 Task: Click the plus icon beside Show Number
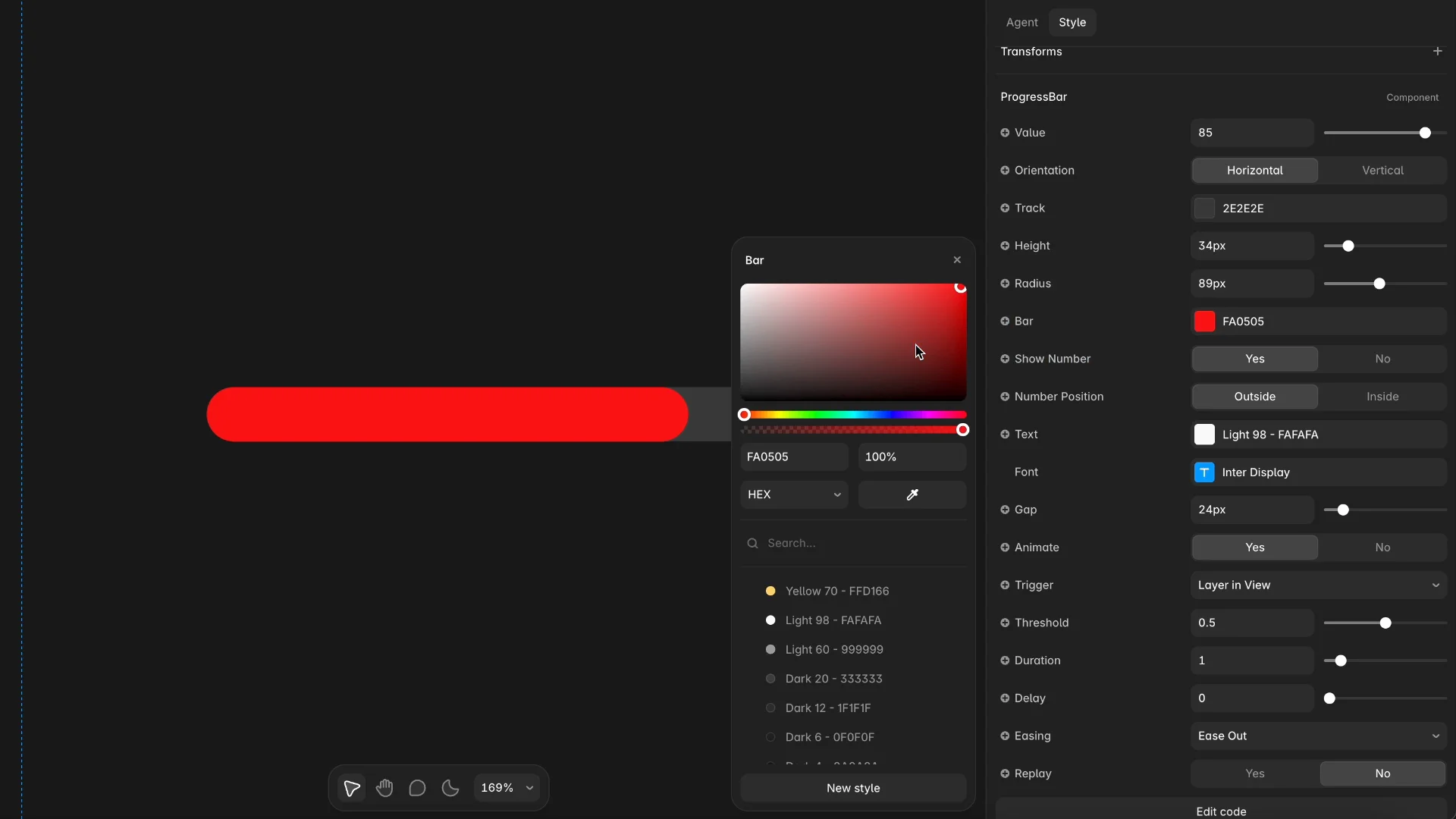1005,359
